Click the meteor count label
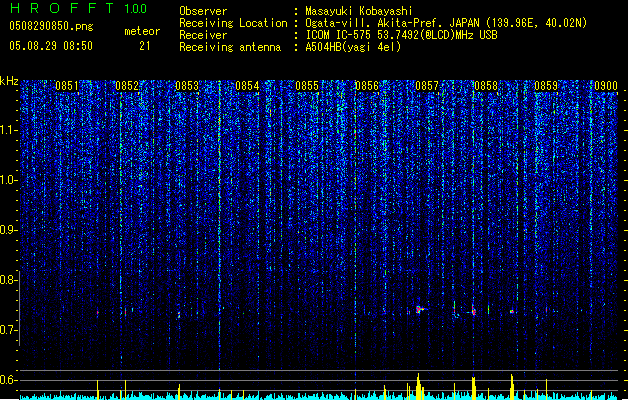This screenshot has height=400, width=629. 142,31
